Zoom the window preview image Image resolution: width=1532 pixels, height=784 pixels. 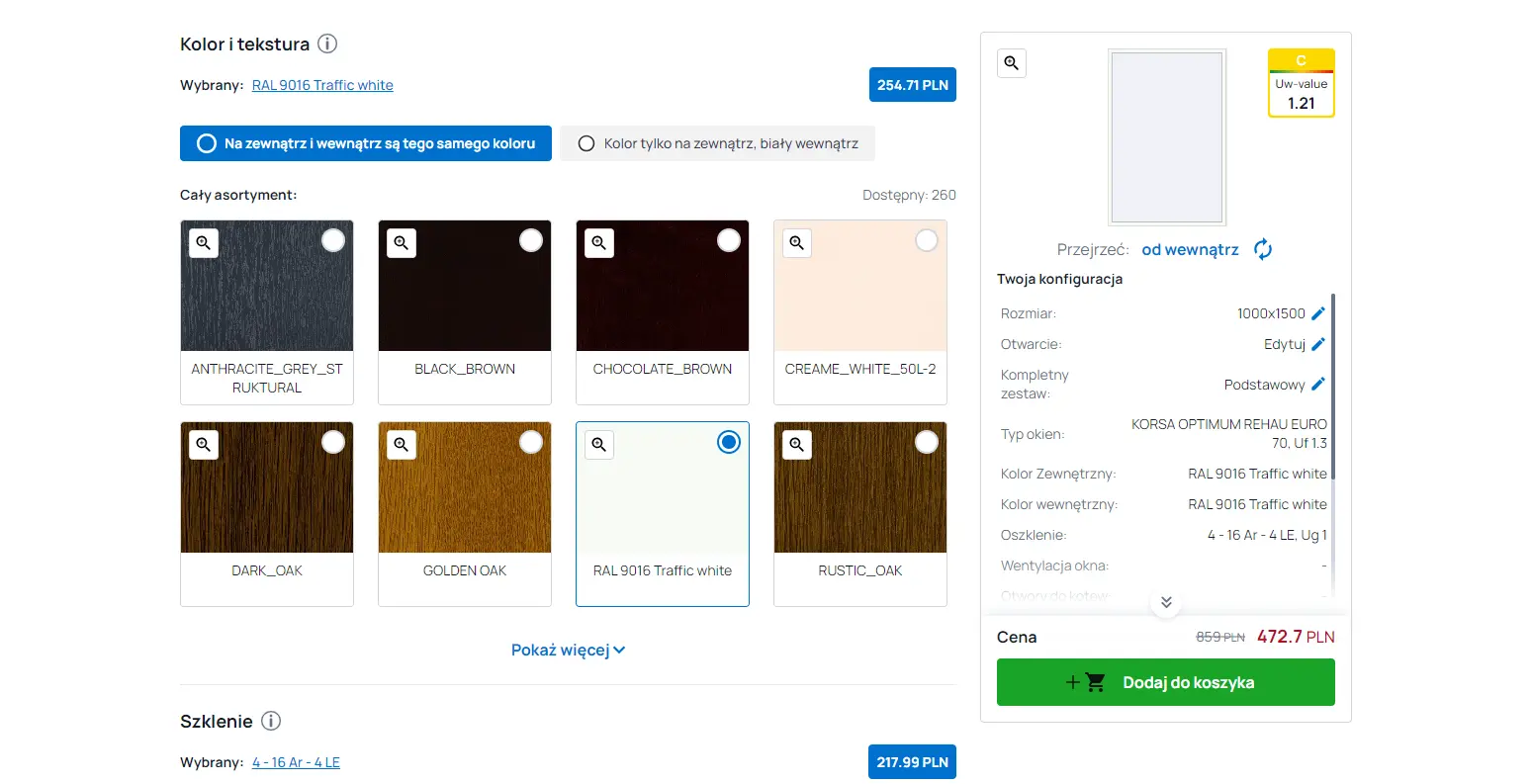(x=1012, y=63)
